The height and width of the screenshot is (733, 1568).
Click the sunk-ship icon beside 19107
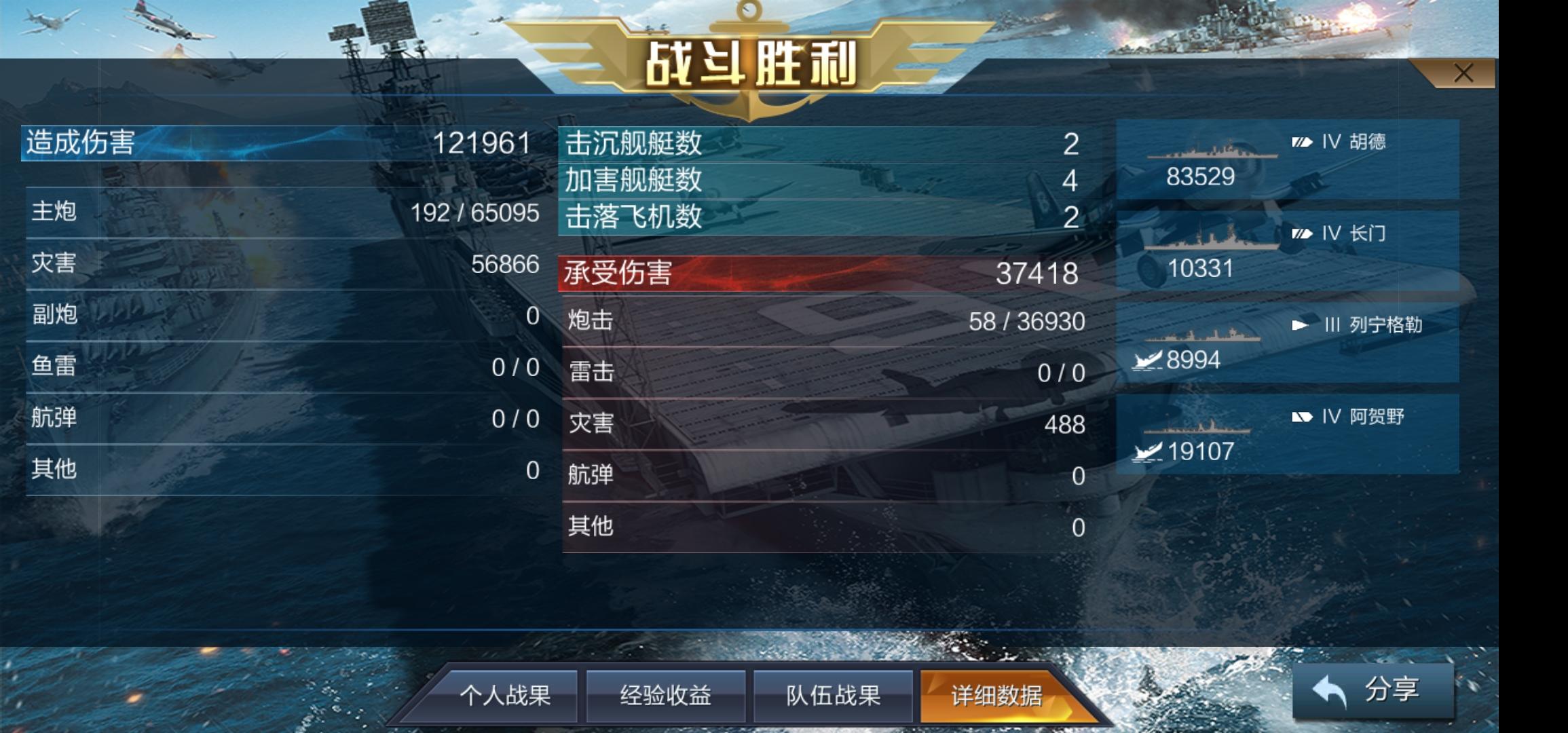tap(1147, 452)
